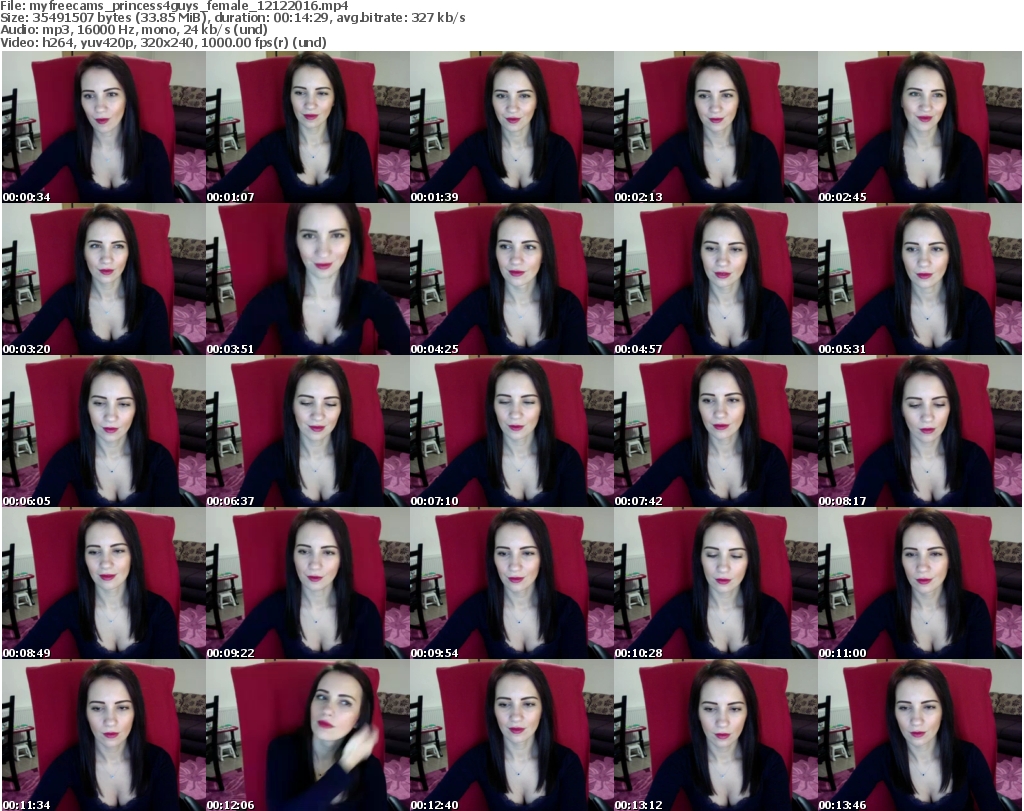Select the thumbnail frame stamped 00:01:07
The image size is (1024, 811).
(x=308, y=127)
